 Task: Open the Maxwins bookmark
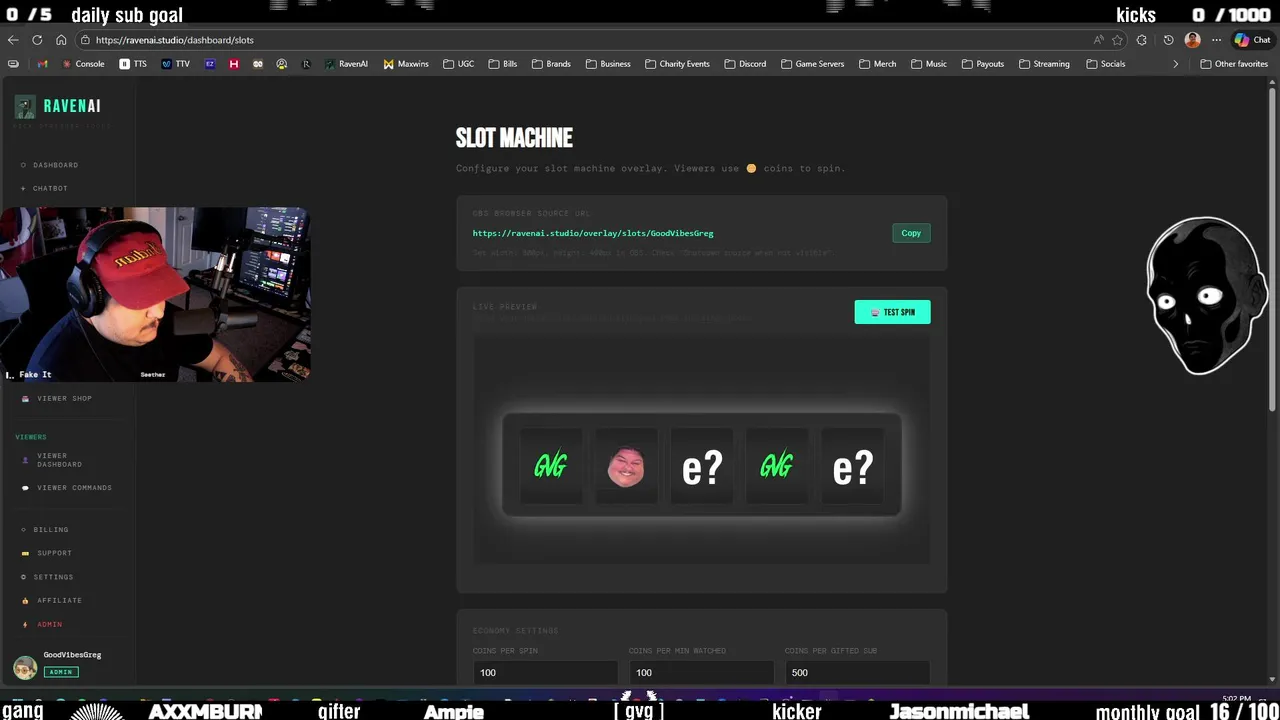click(x=406, y=64)
